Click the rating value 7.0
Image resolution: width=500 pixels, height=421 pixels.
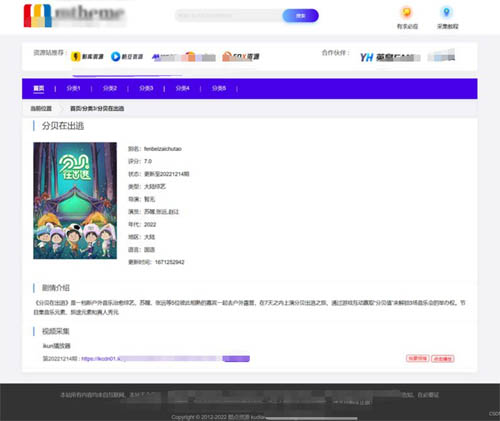pos(148,161)
